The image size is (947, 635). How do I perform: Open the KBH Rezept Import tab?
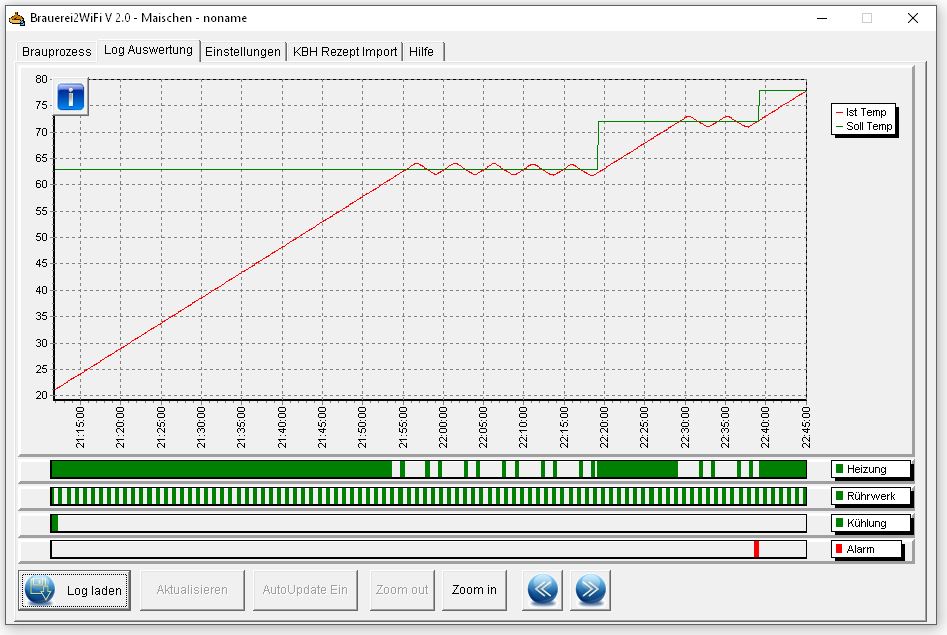point(345,51)
